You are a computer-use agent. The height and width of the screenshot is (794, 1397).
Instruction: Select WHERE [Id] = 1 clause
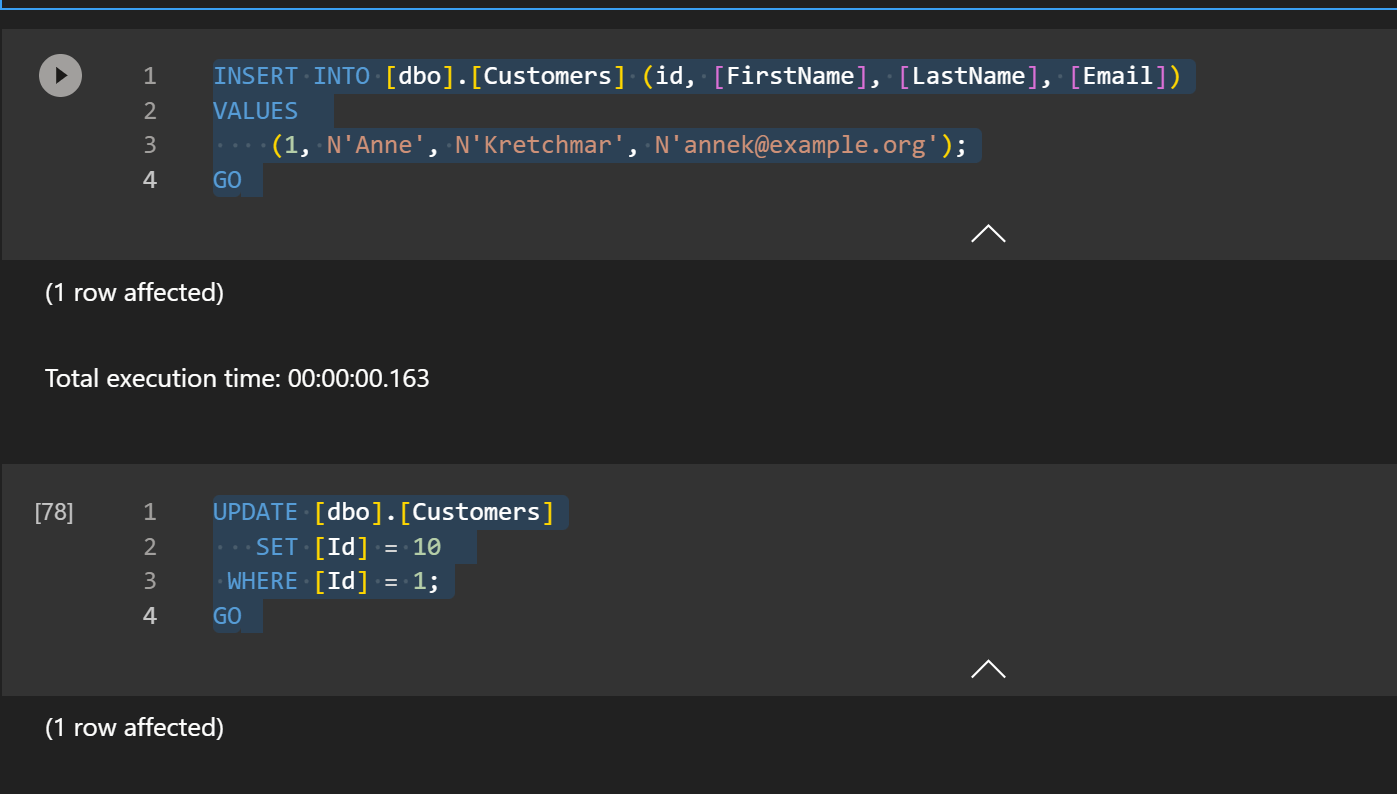click(334, 581)
